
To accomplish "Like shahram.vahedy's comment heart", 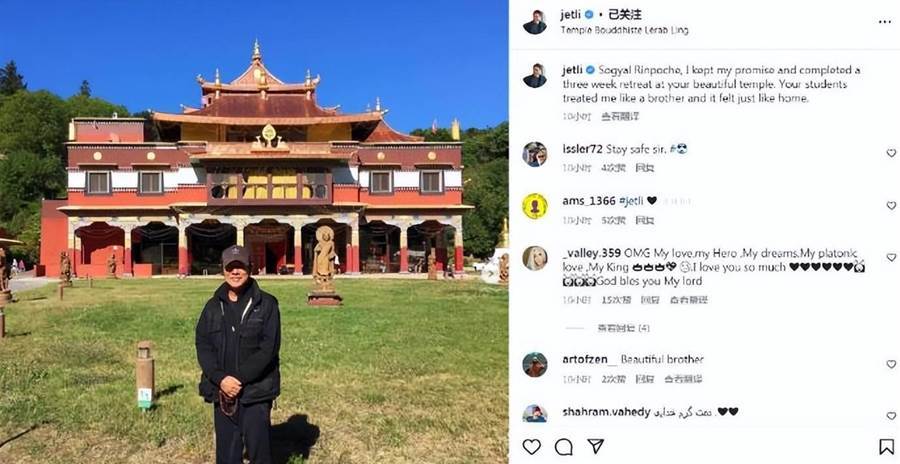I will (x=891, y=415).
